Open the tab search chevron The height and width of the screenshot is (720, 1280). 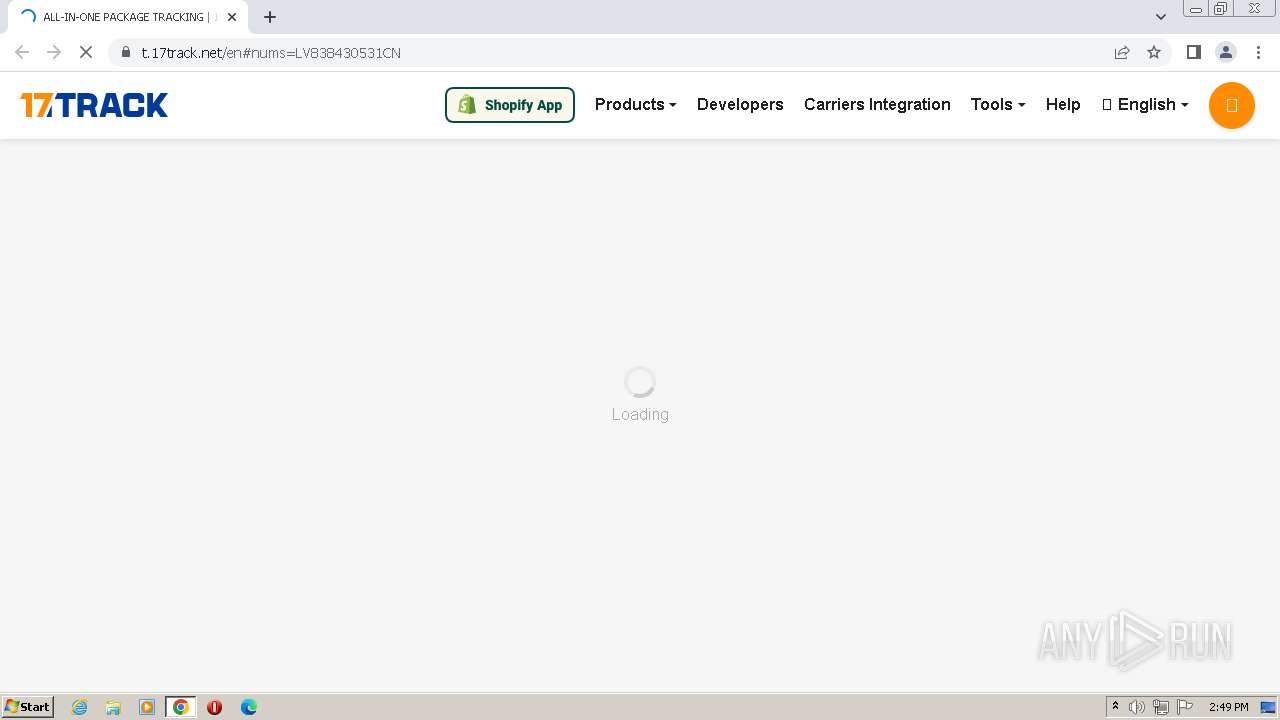tap(1161, 17)
